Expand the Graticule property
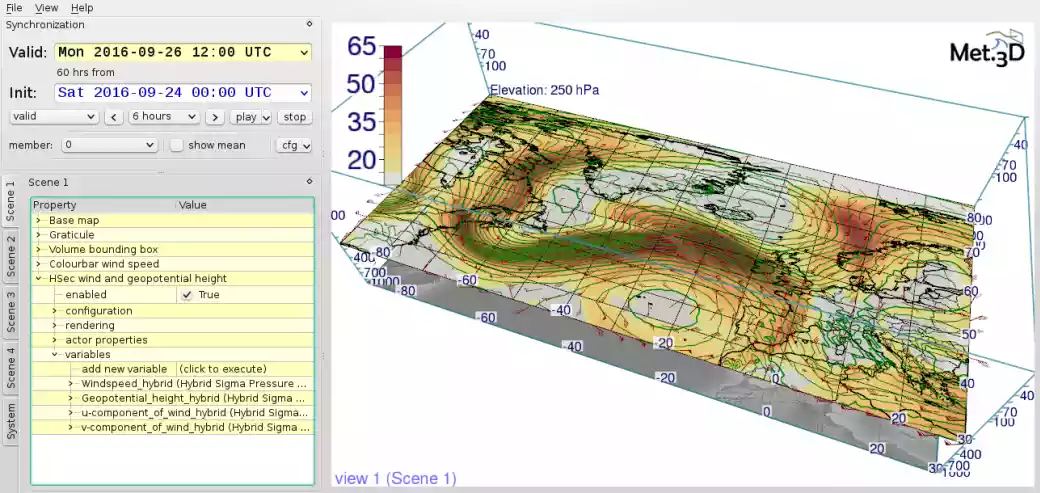Screen dimensions: 1040x493 point(38,235)
